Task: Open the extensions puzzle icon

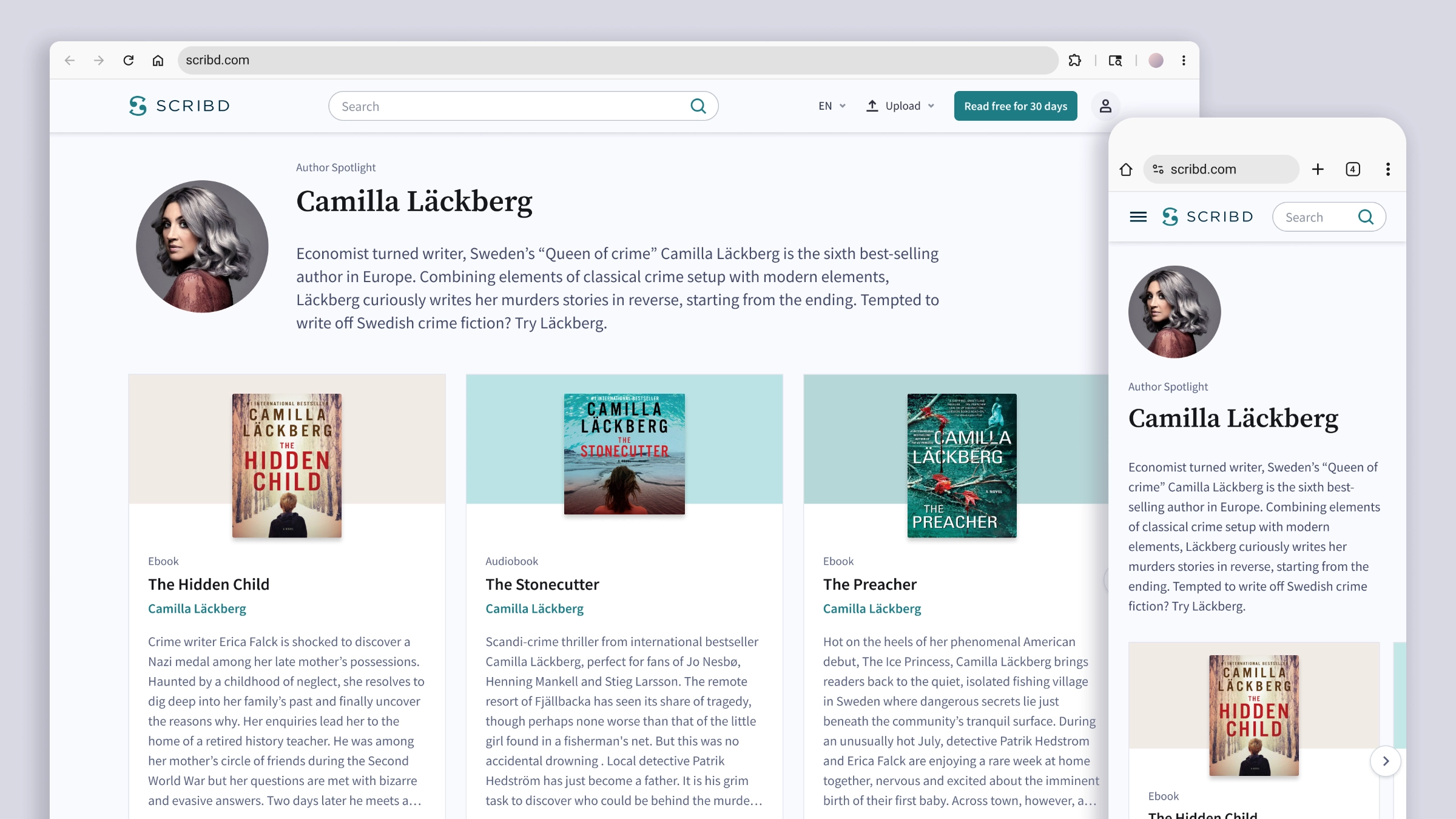Action: (x=1075, y=60)
